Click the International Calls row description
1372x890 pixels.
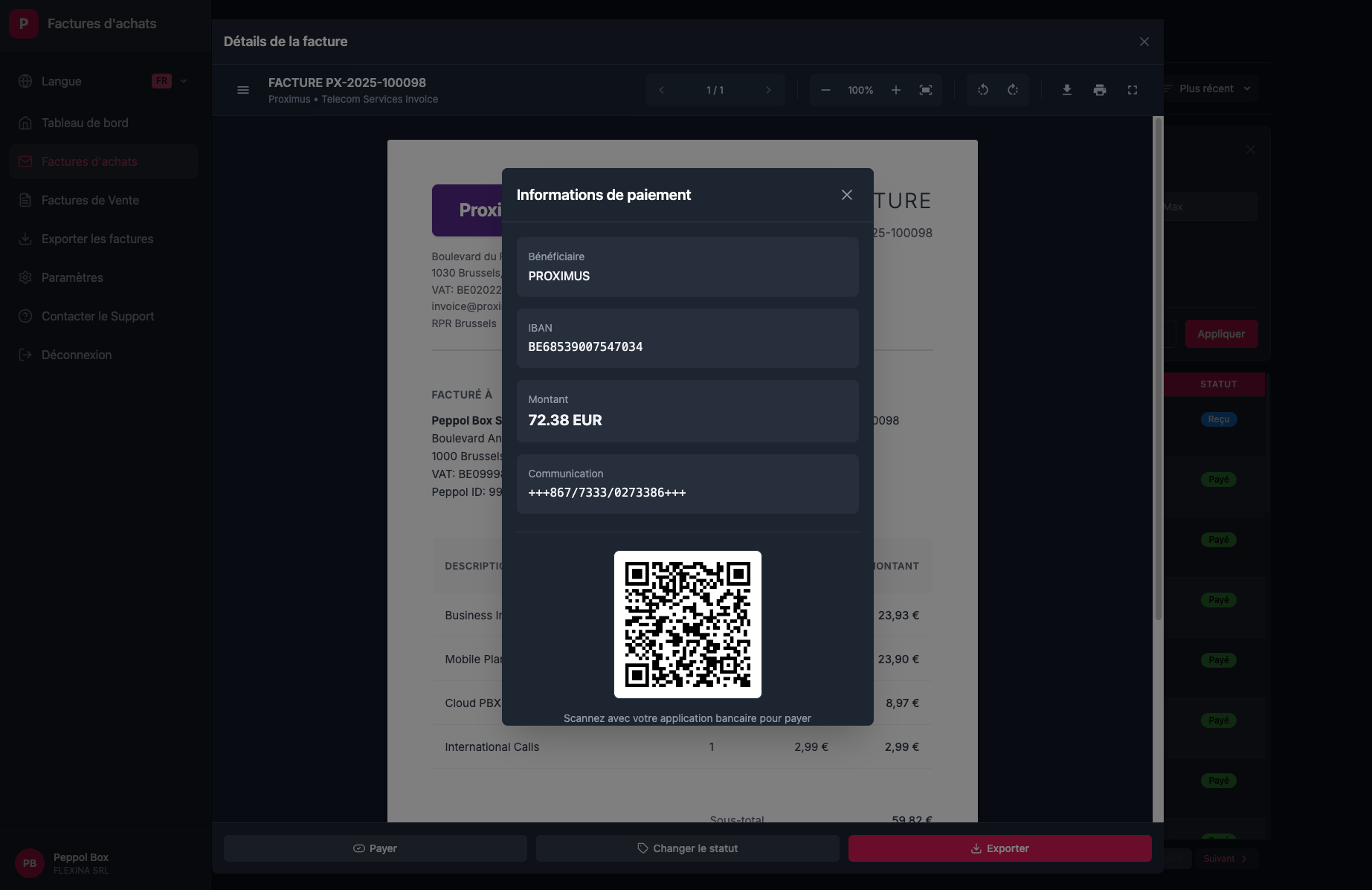[x=492, y=746]
